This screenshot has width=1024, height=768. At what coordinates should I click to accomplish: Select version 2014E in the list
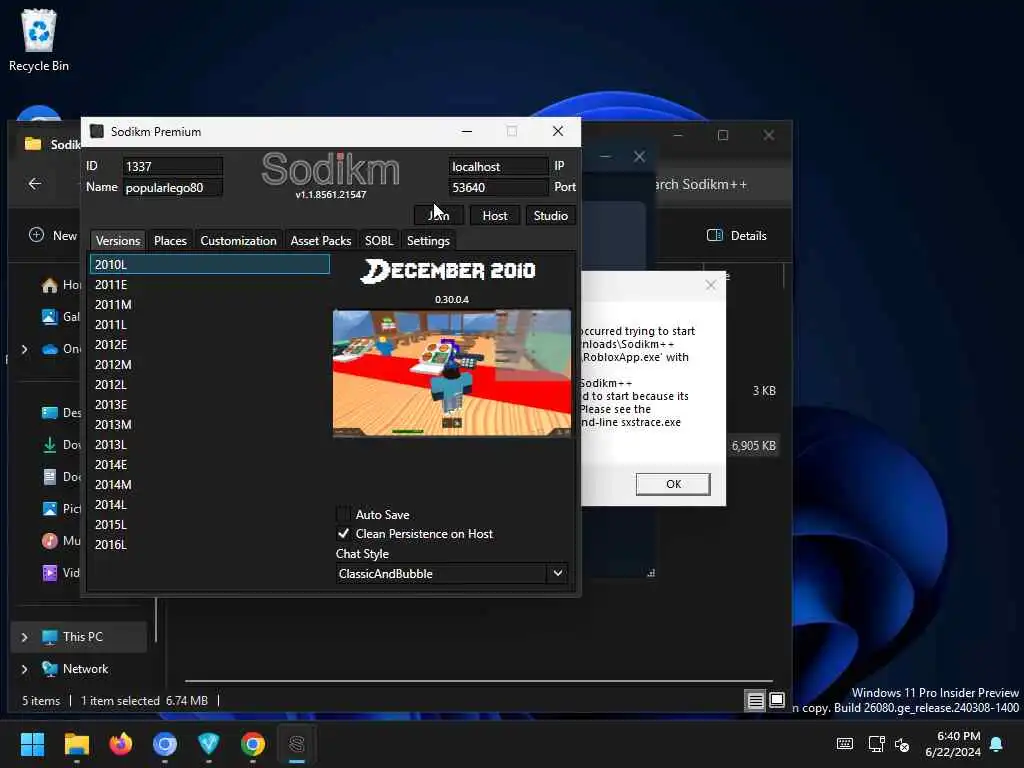(210, 465)
